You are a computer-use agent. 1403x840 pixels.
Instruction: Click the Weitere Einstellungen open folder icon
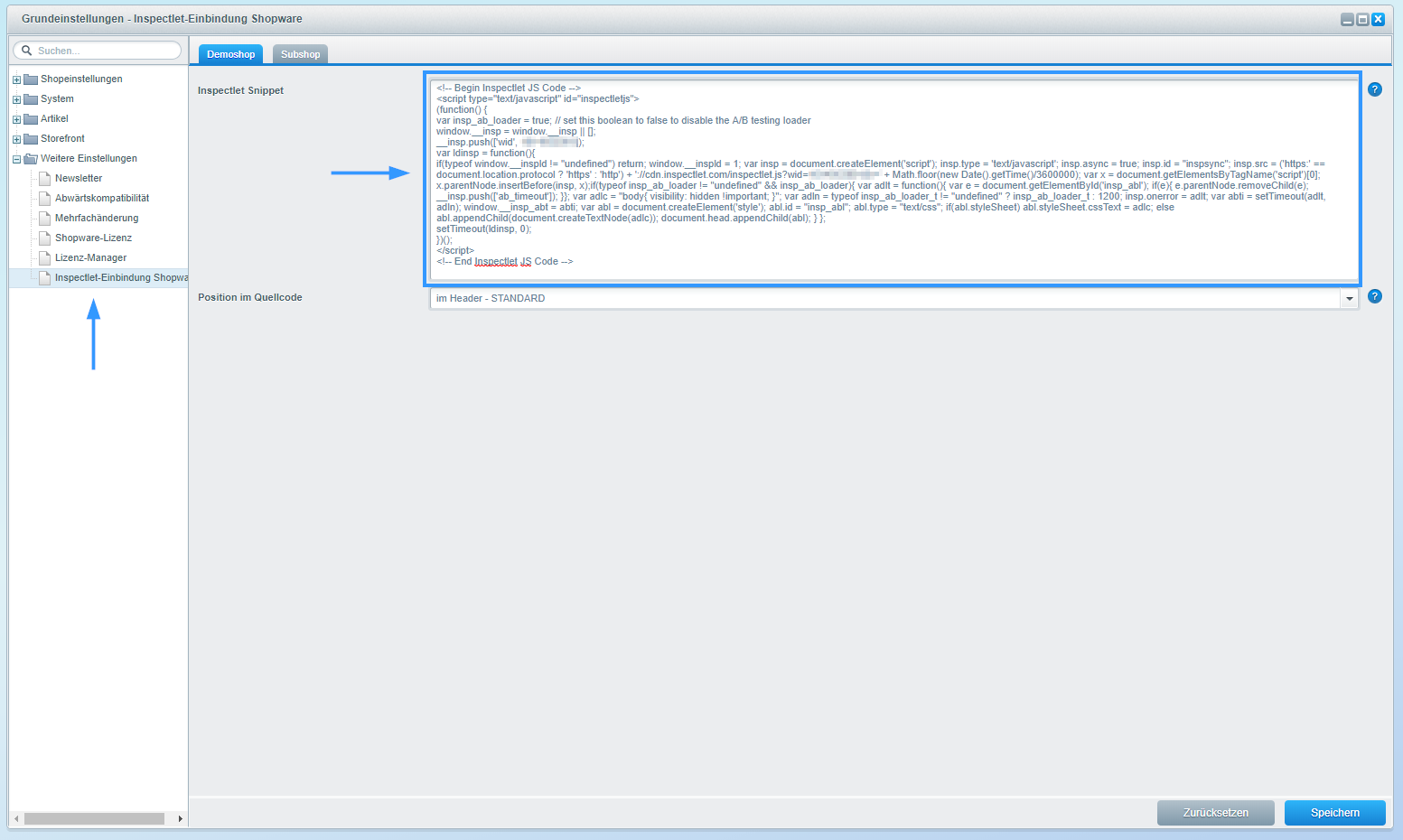(31, 158)
